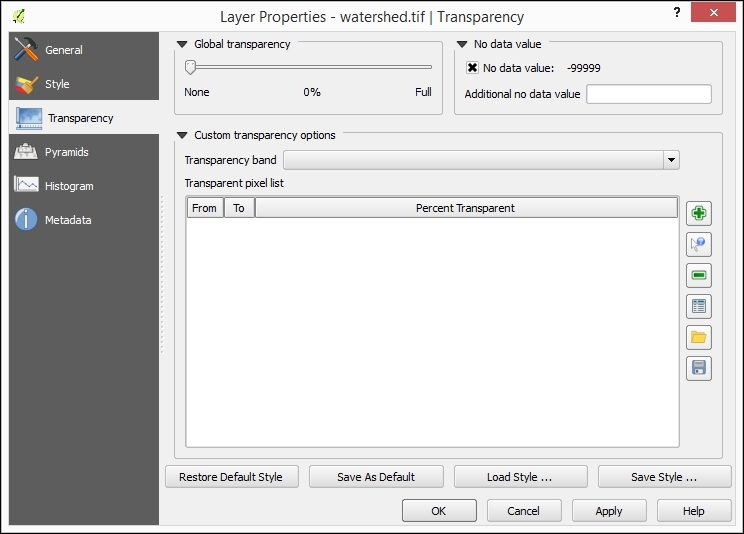Click Load Style button
744x534 pixels.
coord(521,477)
